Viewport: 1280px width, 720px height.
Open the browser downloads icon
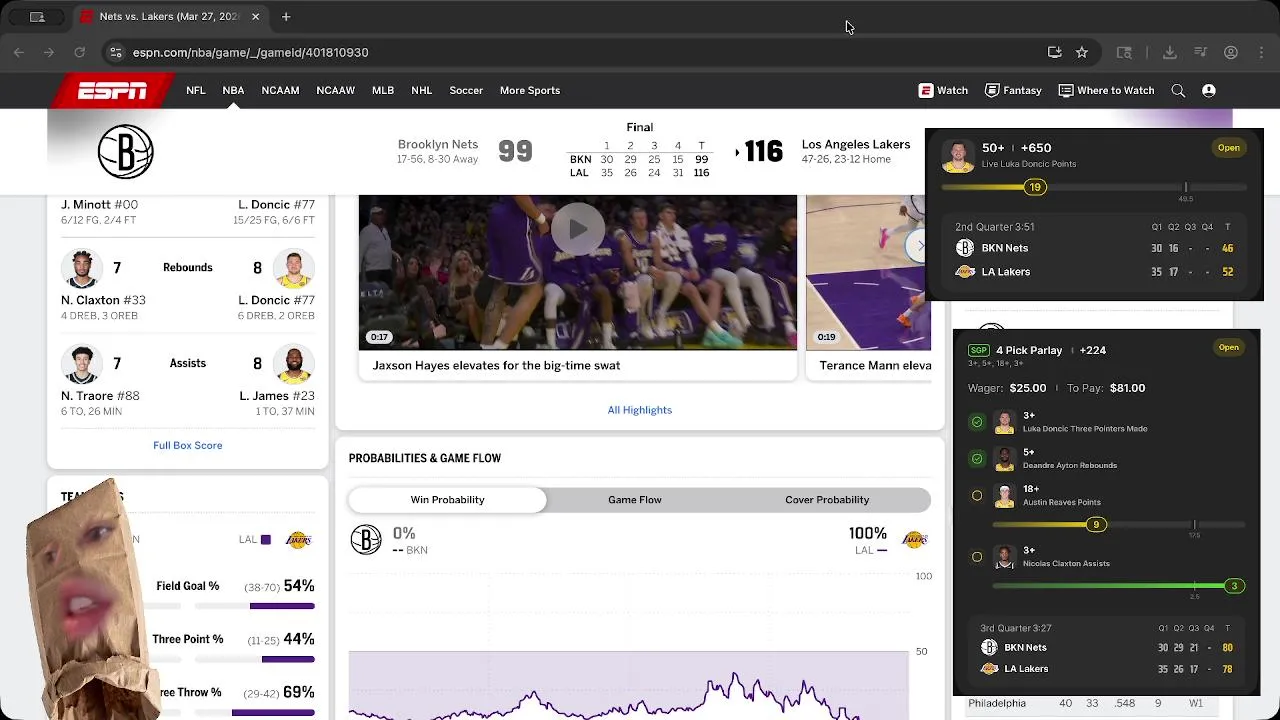1170,52
